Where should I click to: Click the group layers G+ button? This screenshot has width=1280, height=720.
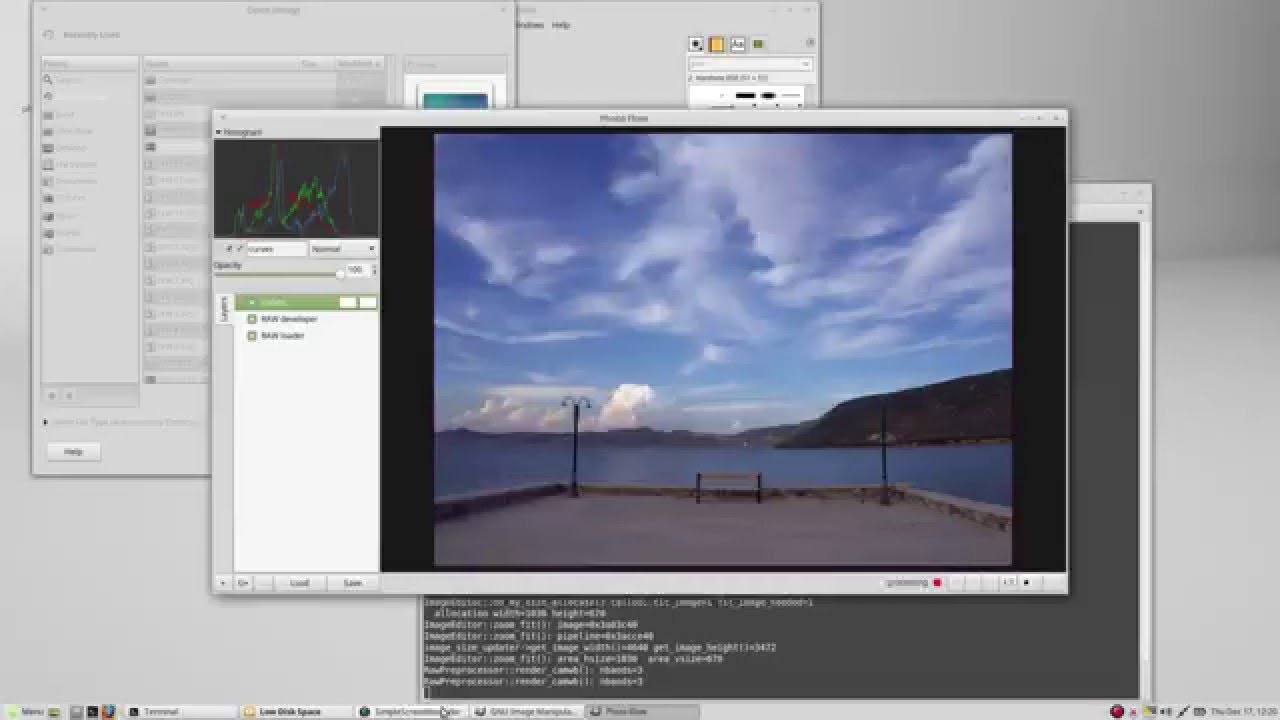click(x=243, y=583)
